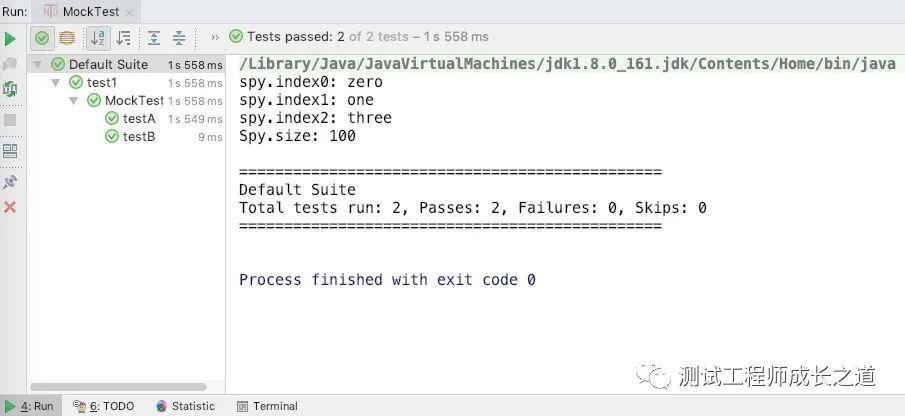Click Expand All tests icon

[x=154, y=38]
